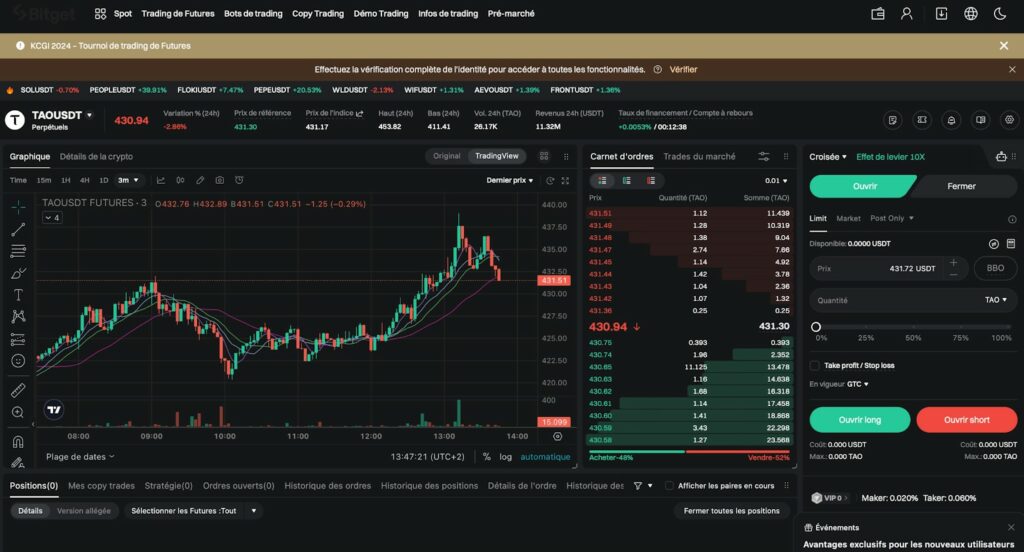1024x552 pixels.
Task: Take a chart snapshot camera icon
Action: tap(219, 180)
